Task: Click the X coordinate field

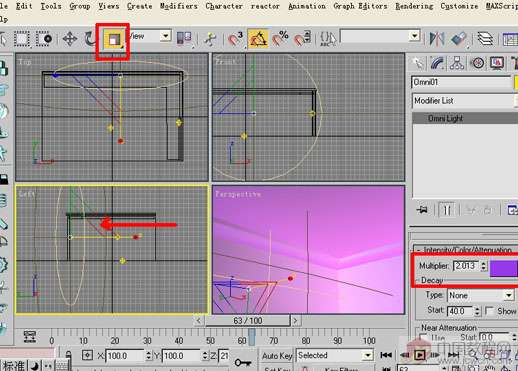Action: [125, 356]
